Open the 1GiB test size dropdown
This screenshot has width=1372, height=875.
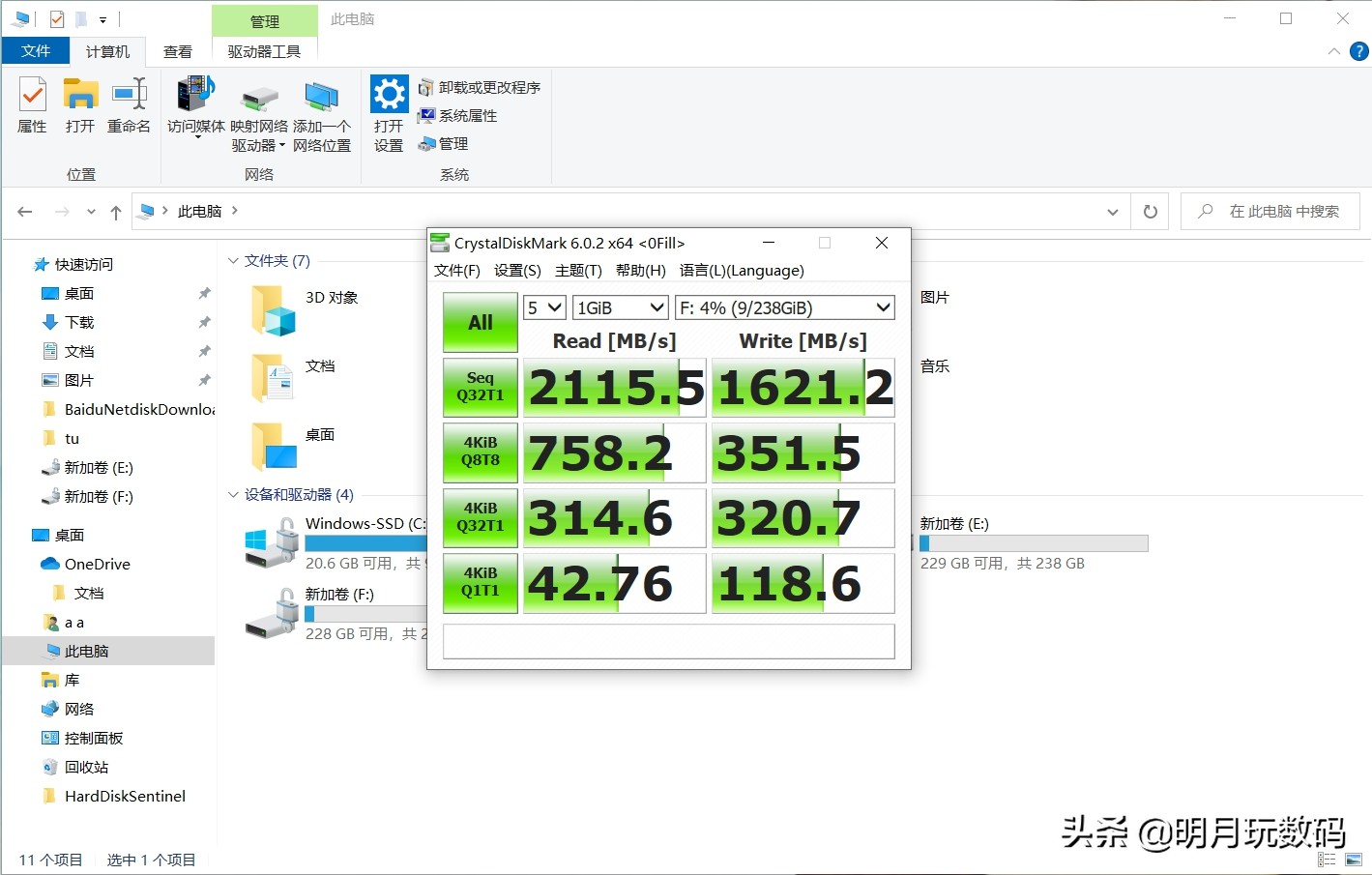[619, 306]
